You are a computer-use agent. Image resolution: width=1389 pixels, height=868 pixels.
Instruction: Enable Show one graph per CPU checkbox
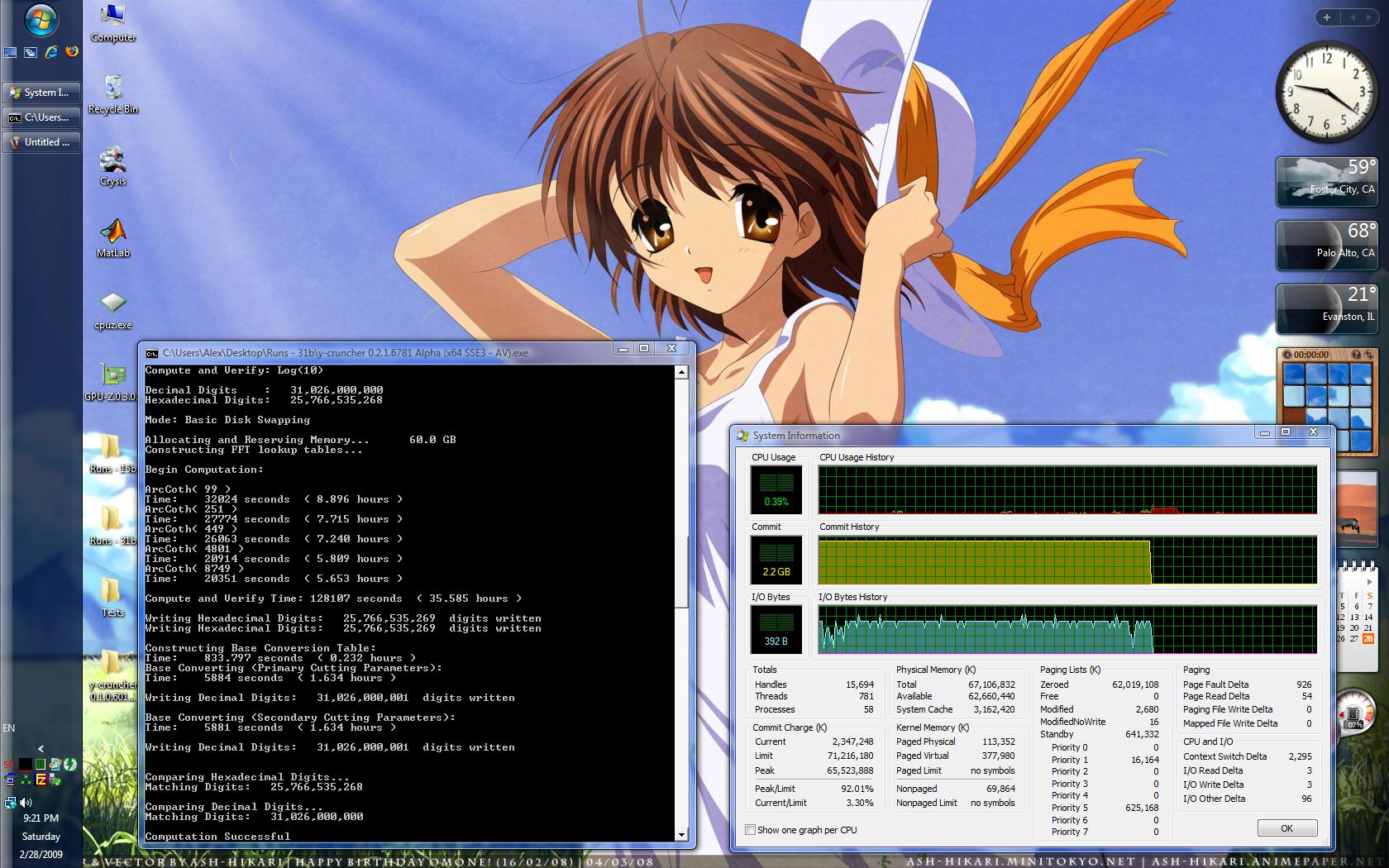click(750, 830)
